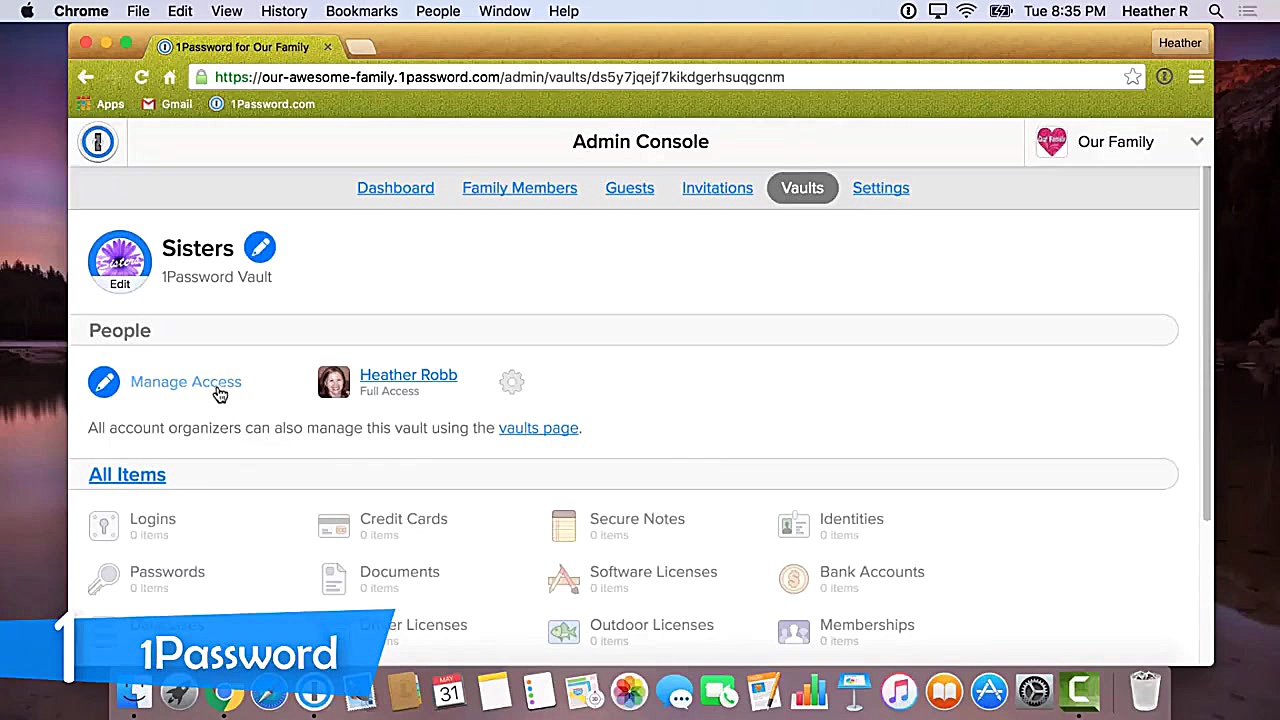1280x720 pixels.
Task: Click the Memberships category icon
Action: click(794, 631)
